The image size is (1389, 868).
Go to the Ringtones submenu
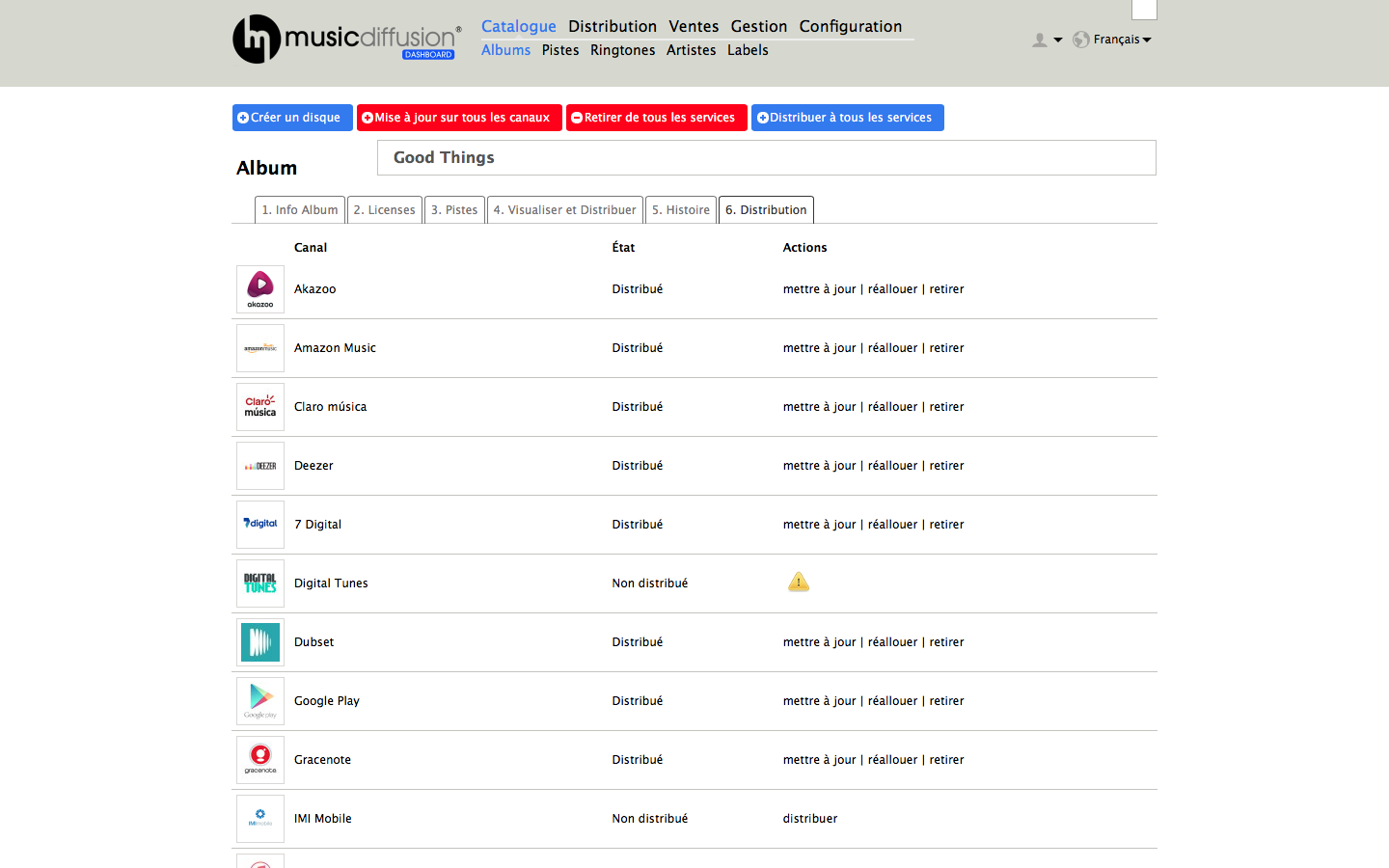pos(623,50)
